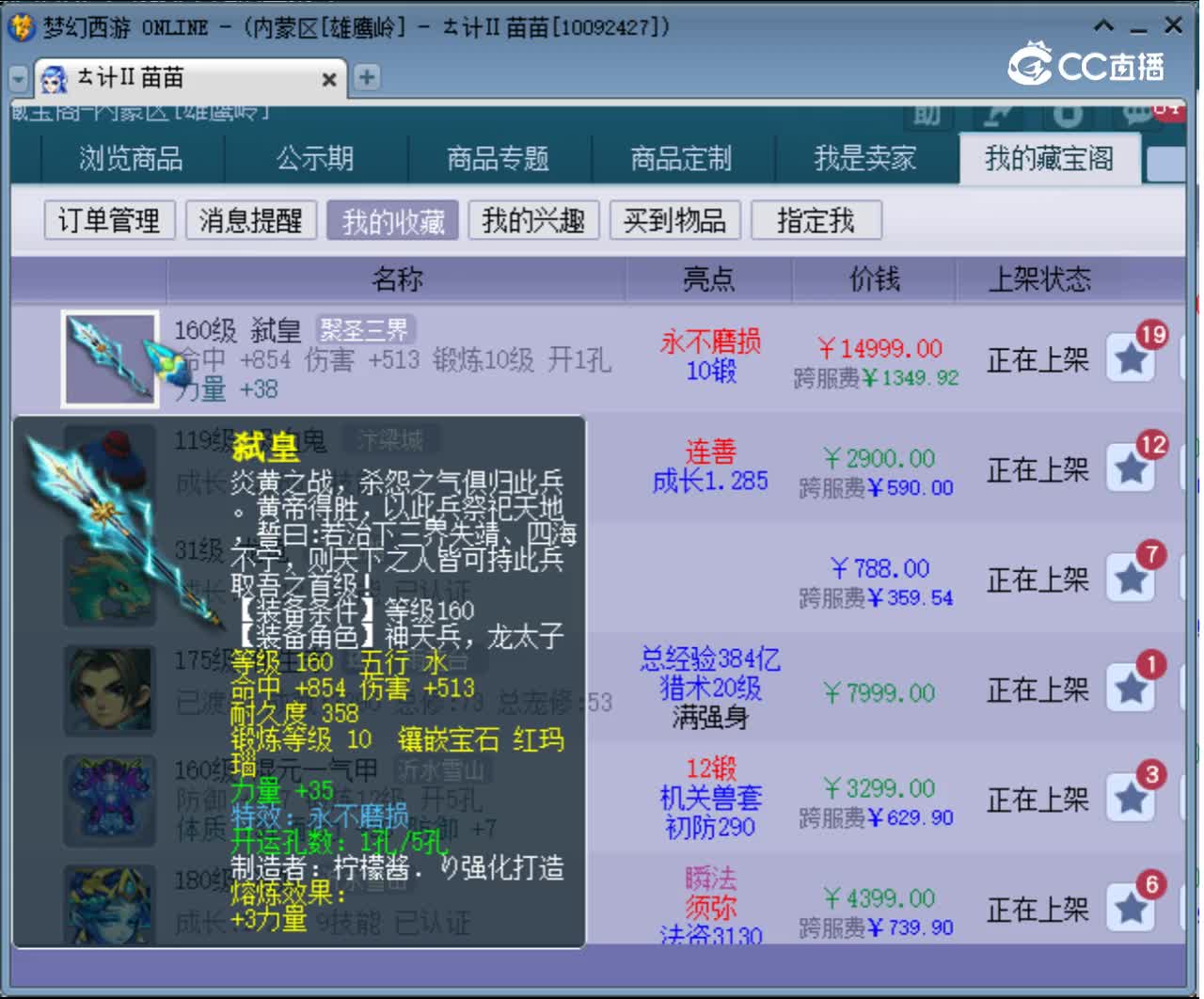
Task: Open the 浏览商品 tab
Action: pos(131,158)
